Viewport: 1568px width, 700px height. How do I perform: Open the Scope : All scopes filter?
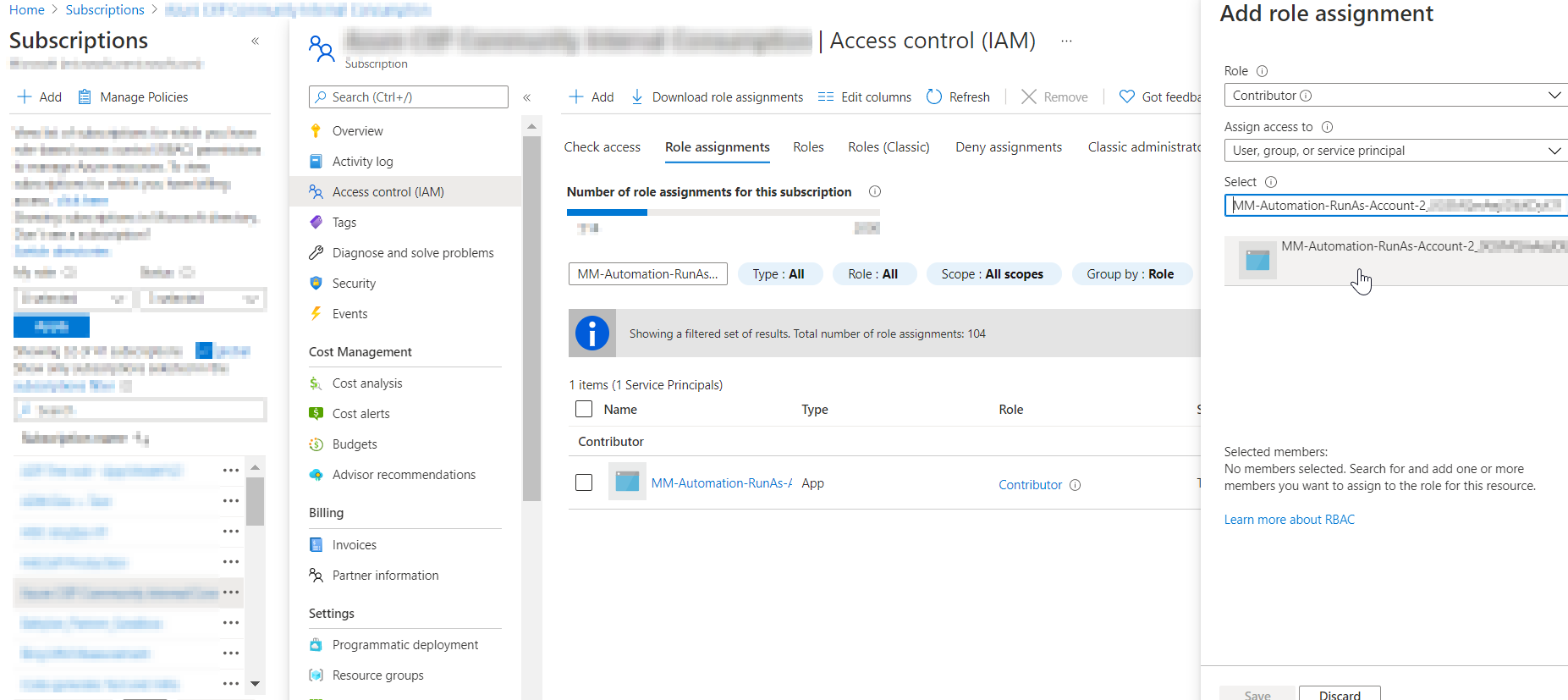(993, 274)
